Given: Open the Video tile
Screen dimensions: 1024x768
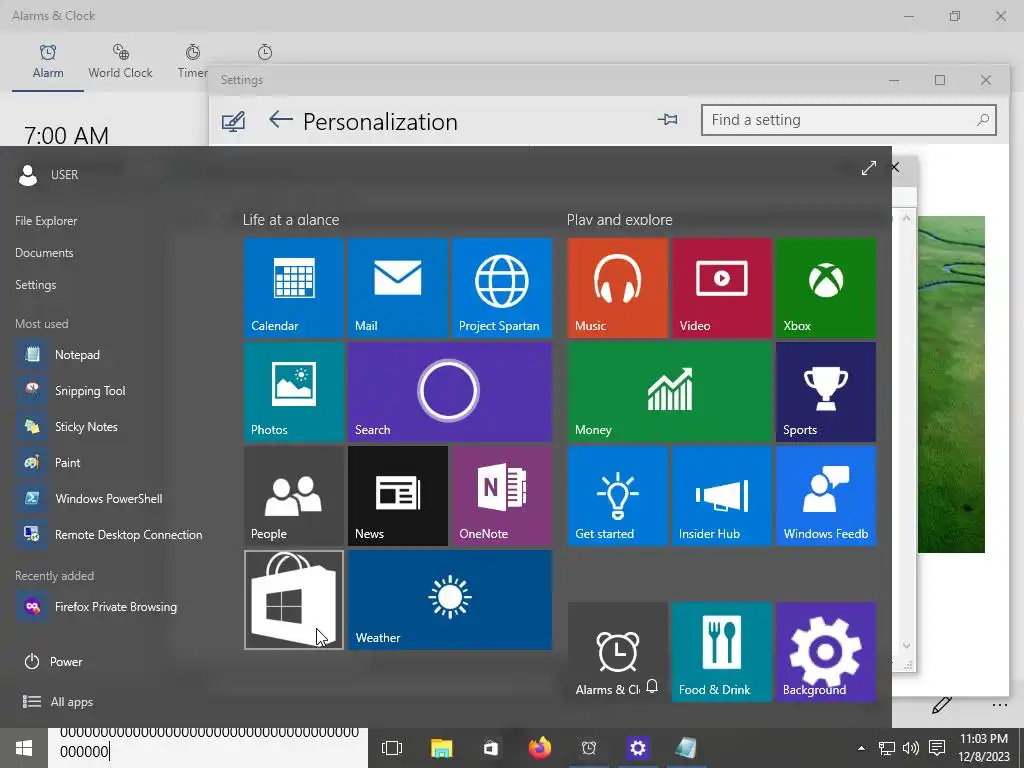Looking at the screenshot, I should (x=722, y=287).
